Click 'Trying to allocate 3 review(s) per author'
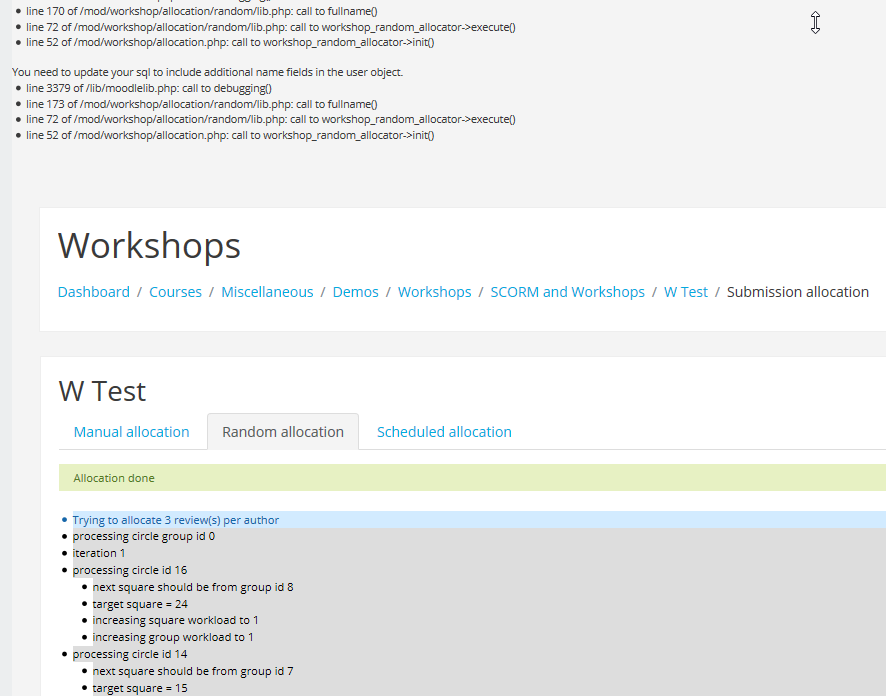The height and width of the screenshot is (696, 886). pos(176,520)
